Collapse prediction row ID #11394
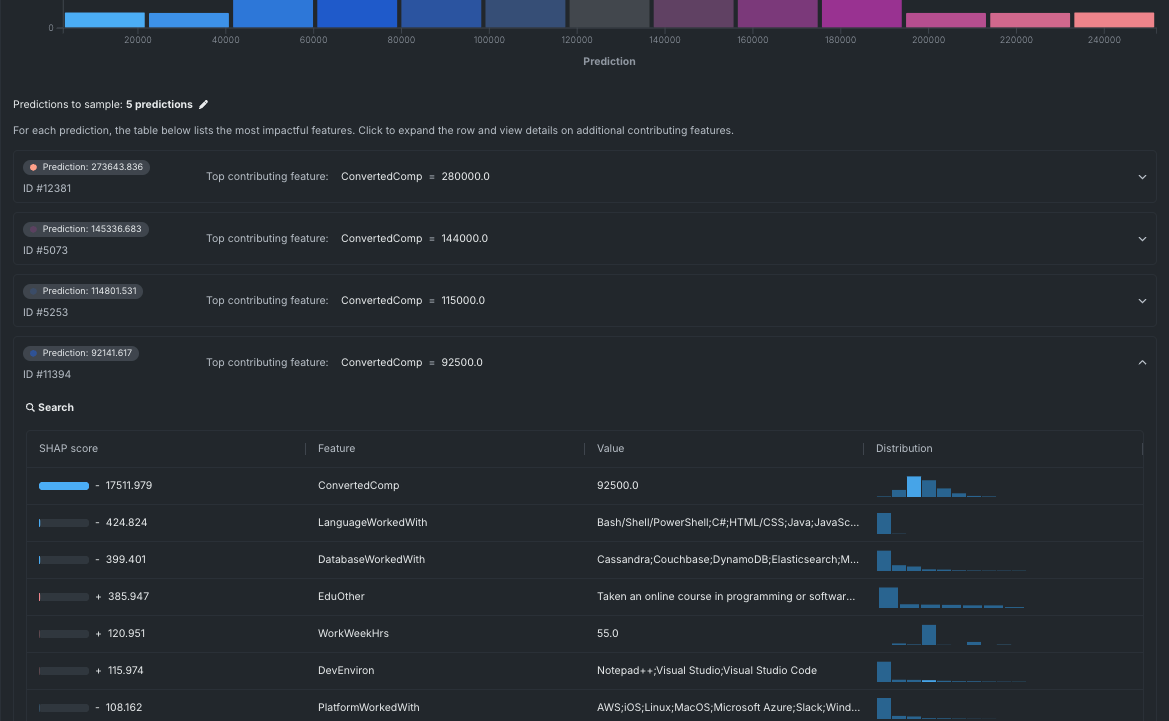This screenshot has width=1169, height=721. (1142, 363)
